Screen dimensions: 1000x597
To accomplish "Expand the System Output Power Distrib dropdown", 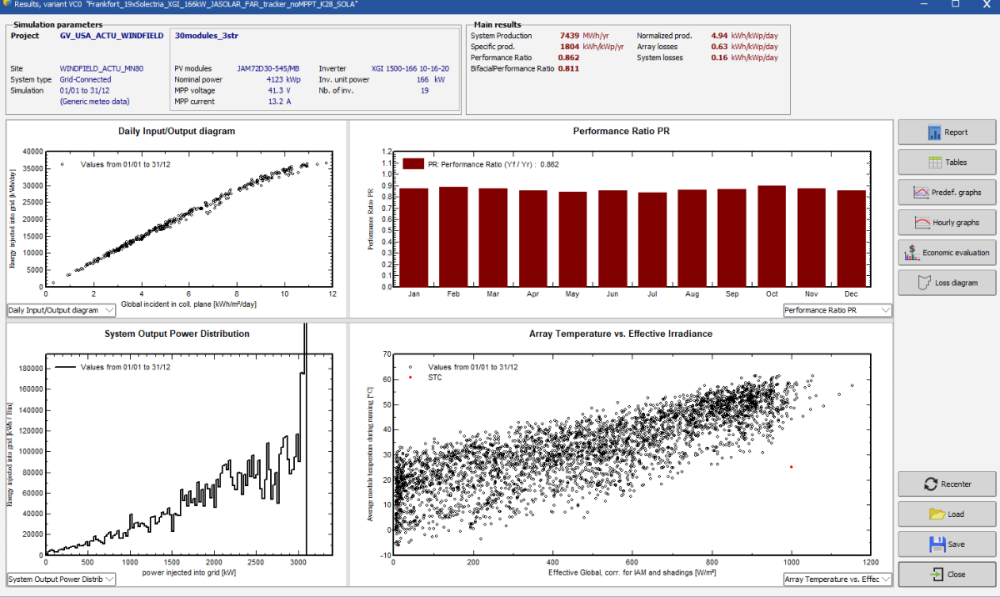I will pyautogui.click(x=109, y=579).
